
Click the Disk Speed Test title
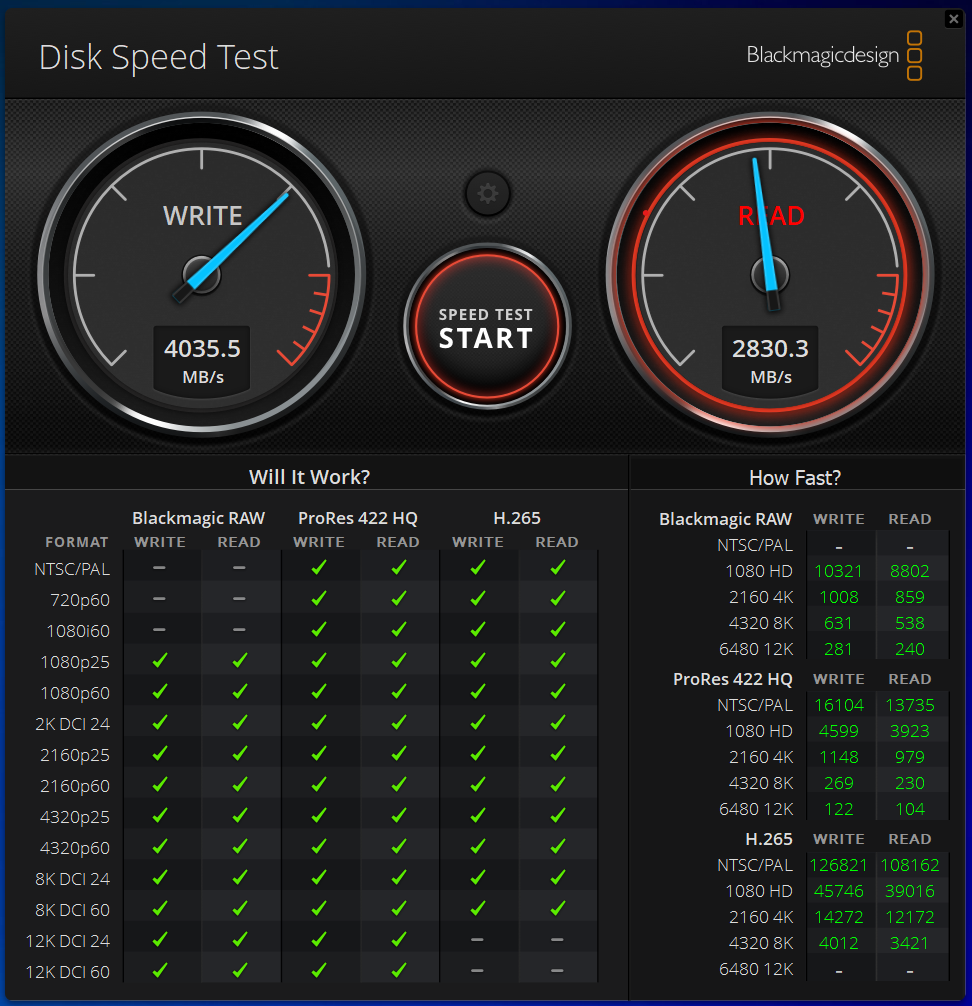[158, 57]
